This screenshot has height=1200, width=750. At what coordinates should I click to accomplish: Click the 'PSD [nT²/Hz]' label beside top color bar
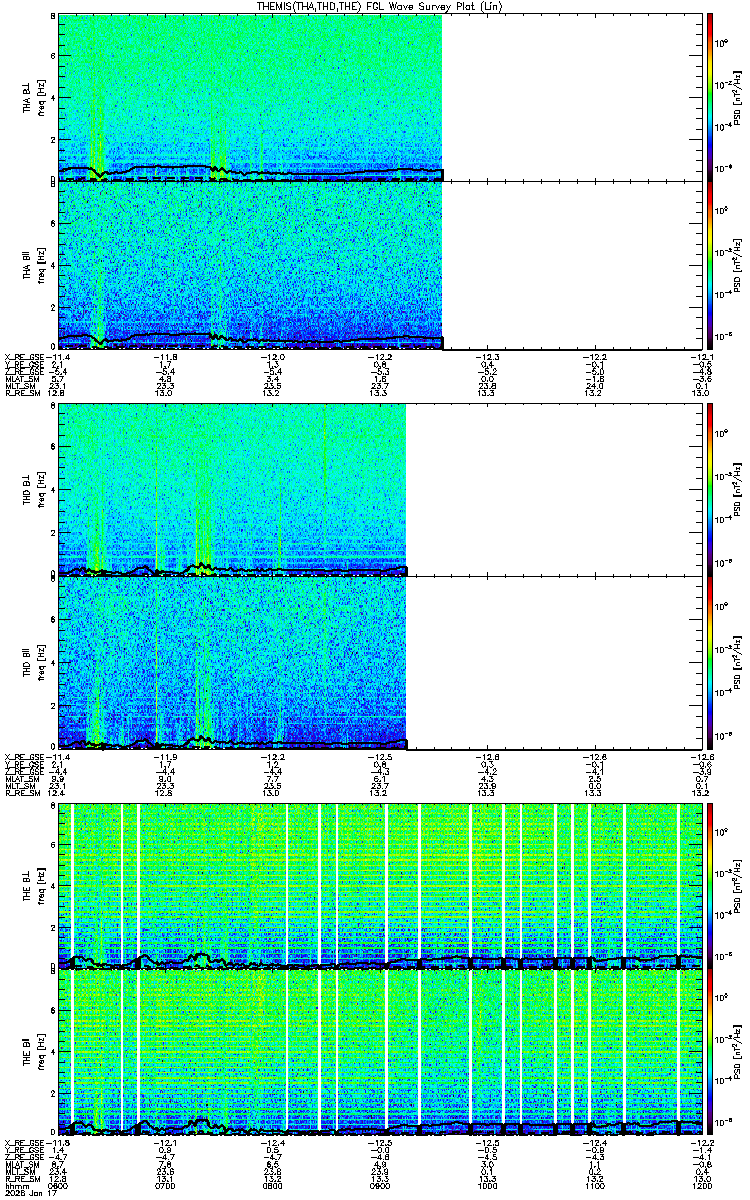coord(737,97)
